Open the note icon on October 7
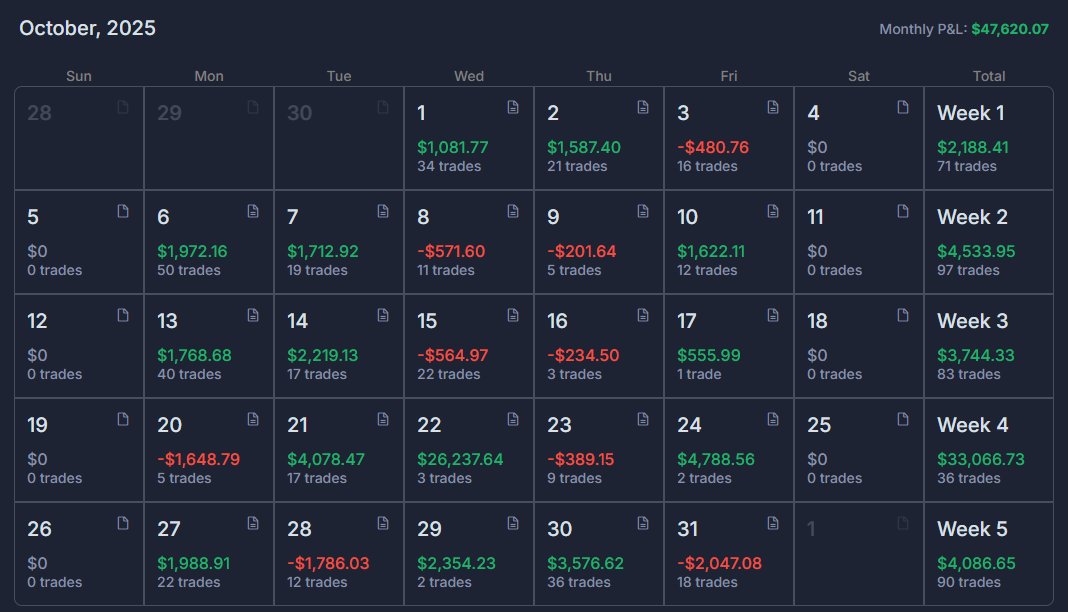The height and width of the screenshot is (612, 1068). (x=383, y=211)
